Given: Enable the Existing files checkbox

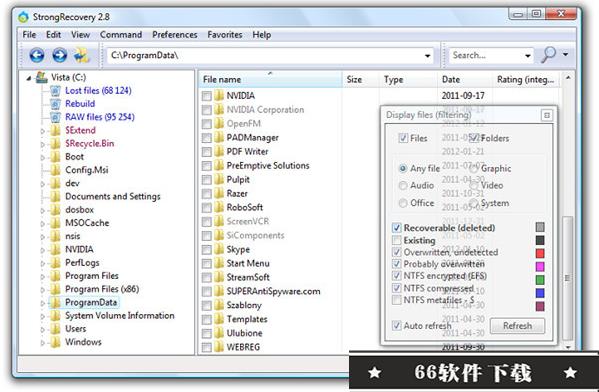Looking at the screenshot, I should pyautogui.click(x=397, y=240).
